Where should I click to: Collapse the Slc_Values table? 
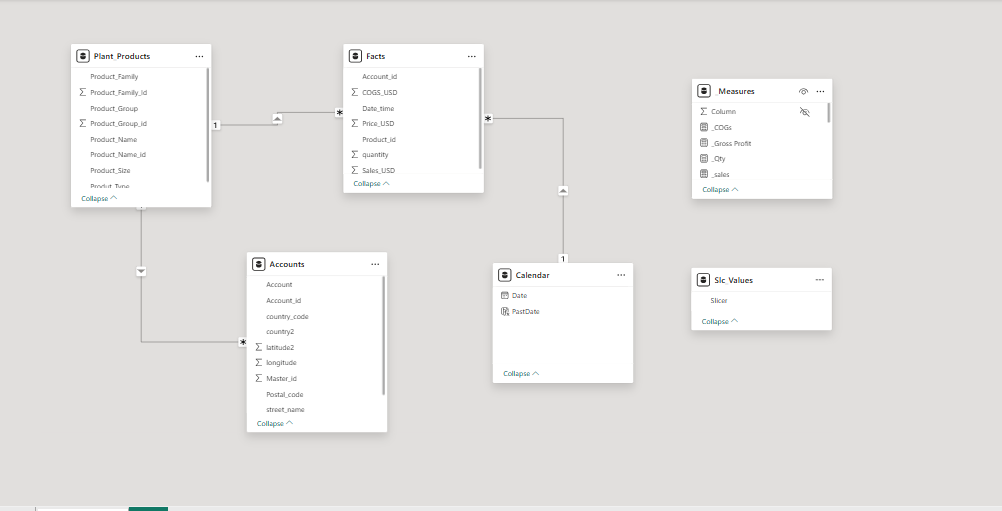coord(720,321)
